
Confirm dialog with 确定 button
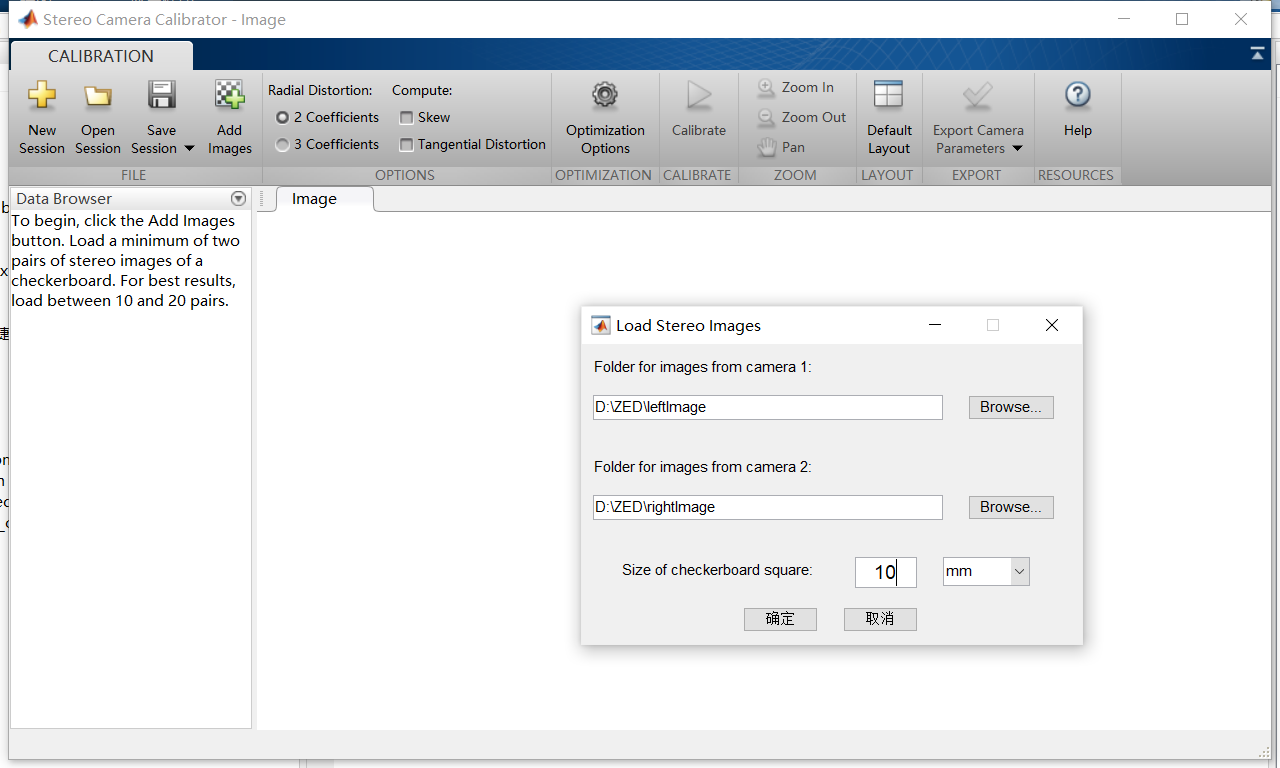[780, 619]
